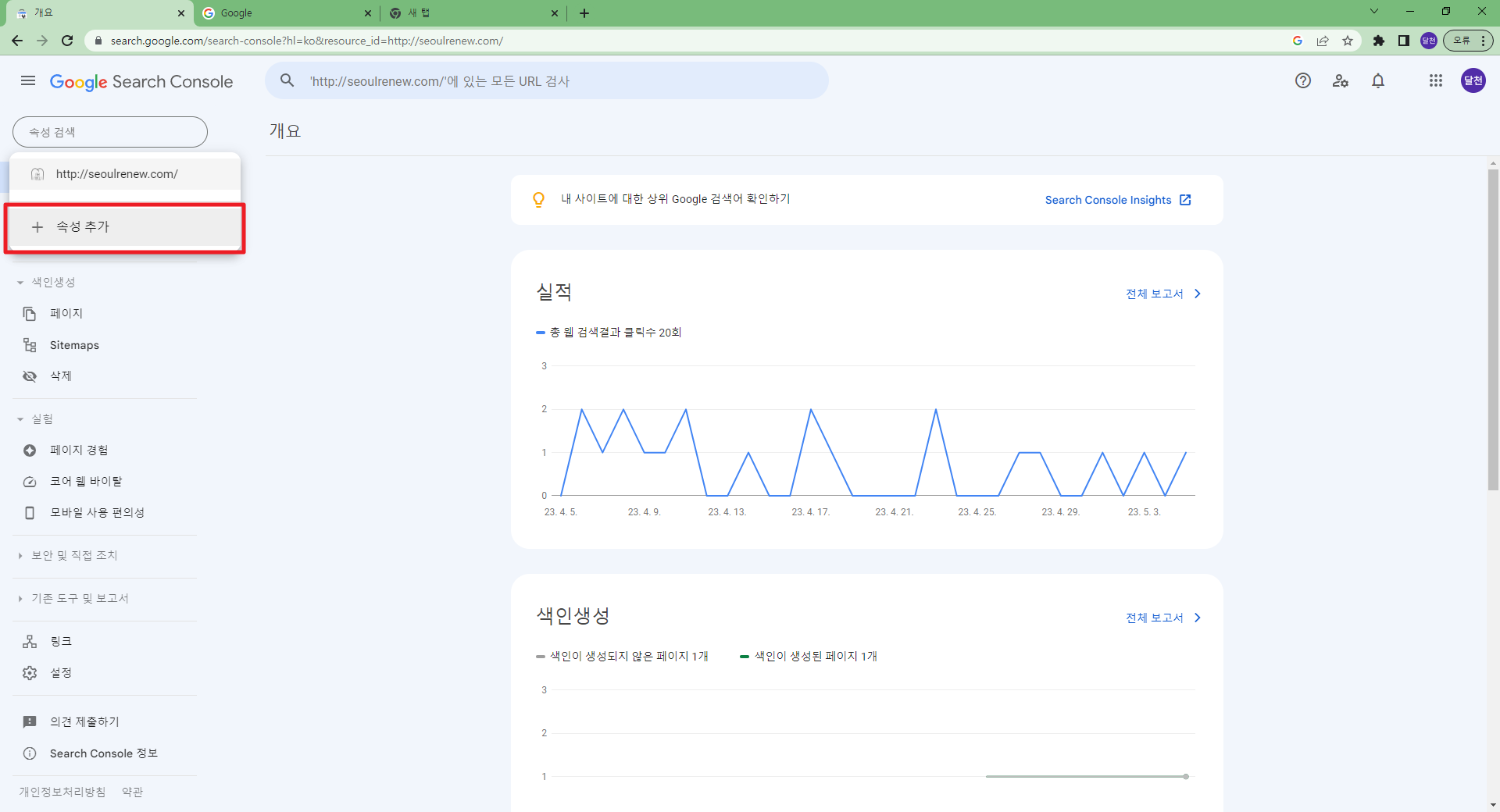Open Sitemaps in the sidebar

click(x=74, y=345)
